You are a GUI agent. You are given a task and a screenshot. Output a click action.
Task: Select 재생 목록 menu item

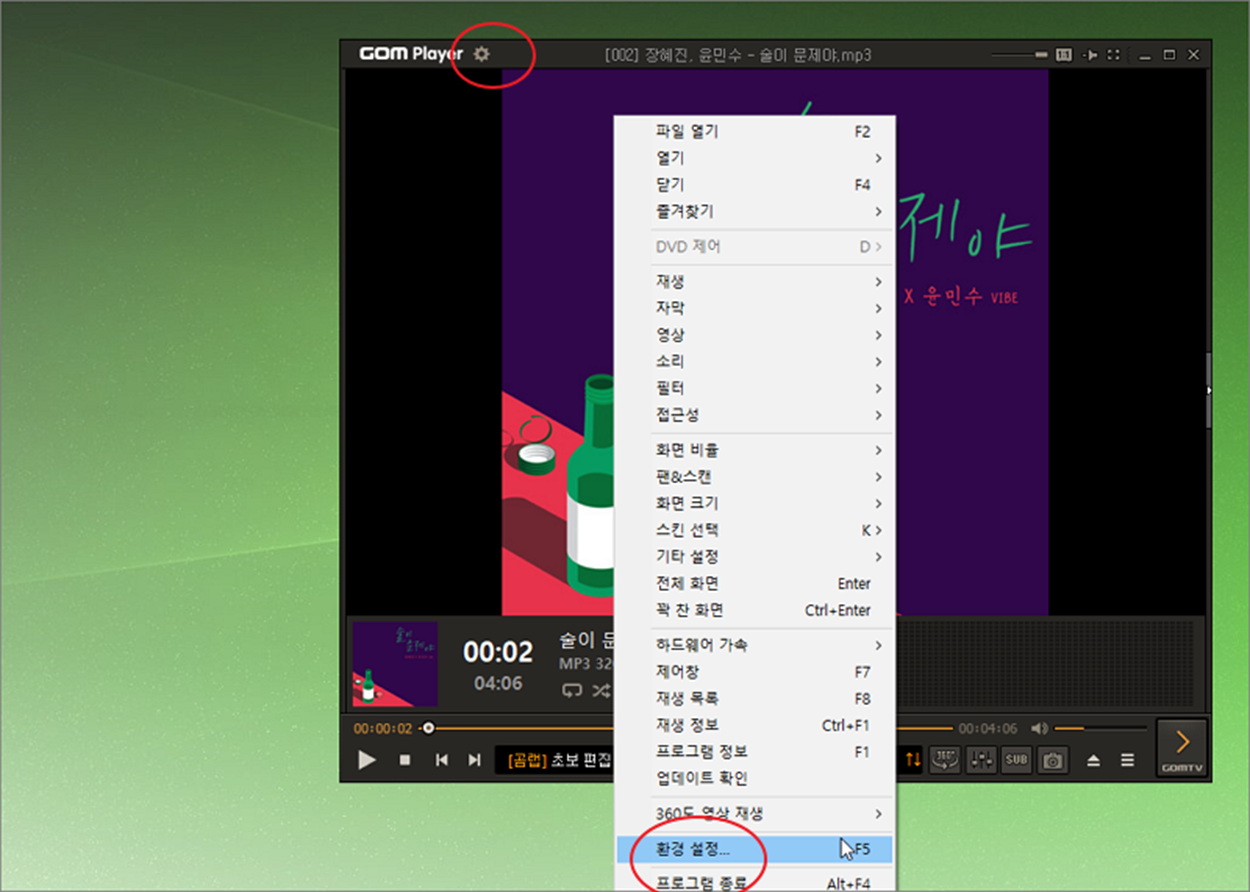coord(754,698)
